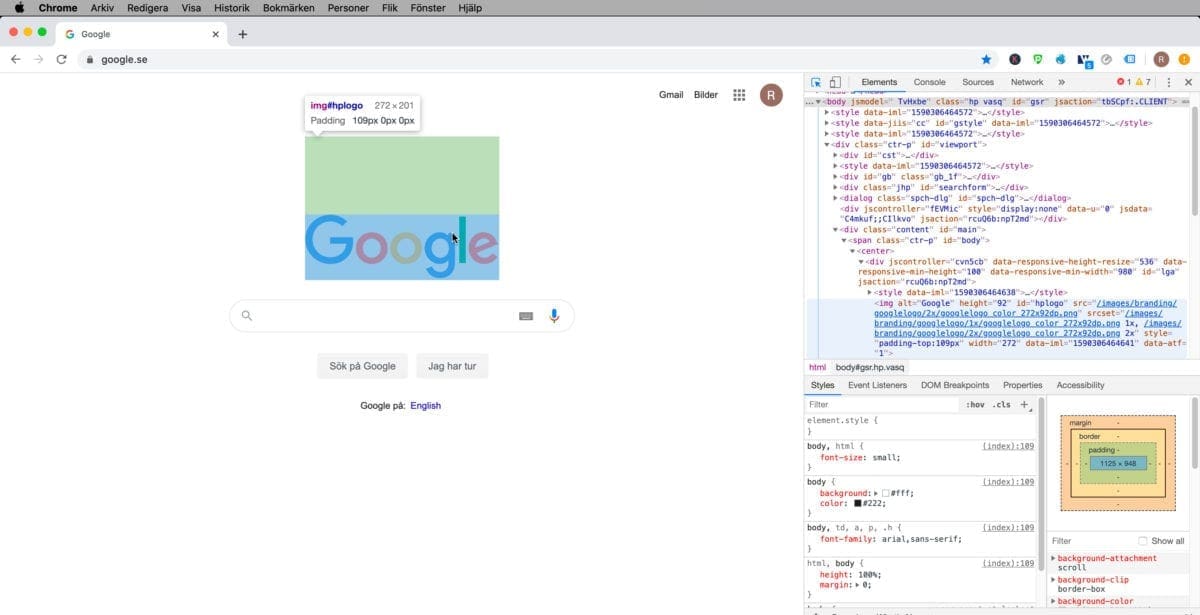Click the magnifier icon in search box
Image resolution: width=1200 pixels, height=615 pixels.
coord(247,316)
